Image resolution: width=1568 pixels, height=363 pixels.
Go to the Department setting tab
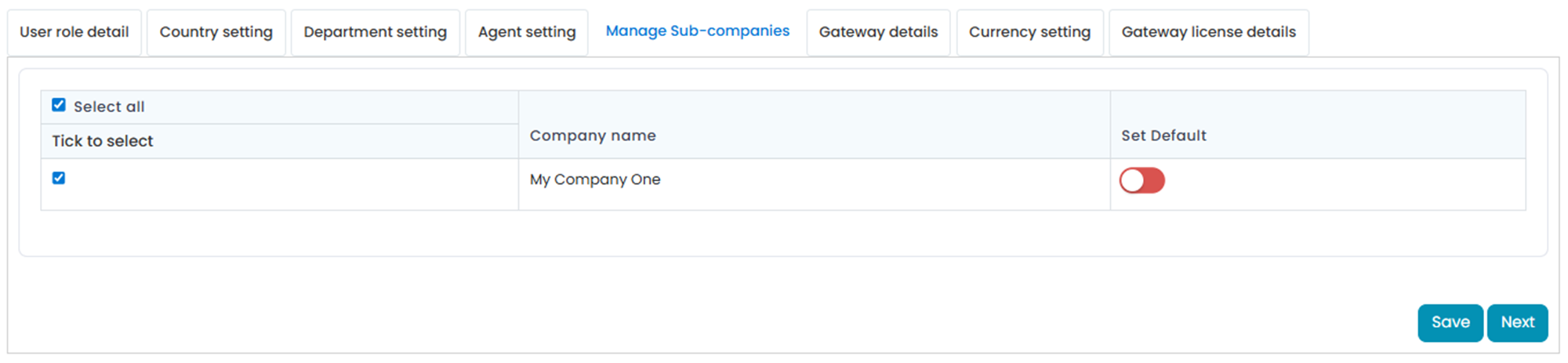(375, 32)
